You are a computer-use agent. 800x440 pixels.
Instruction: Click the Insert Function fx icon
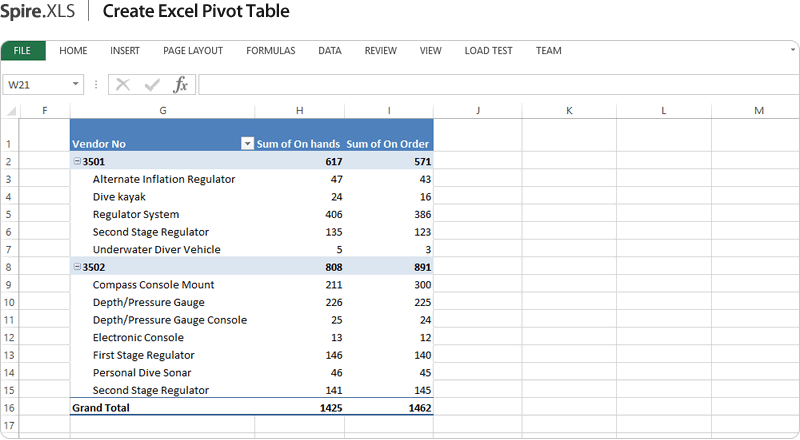[x=181, y=85]
